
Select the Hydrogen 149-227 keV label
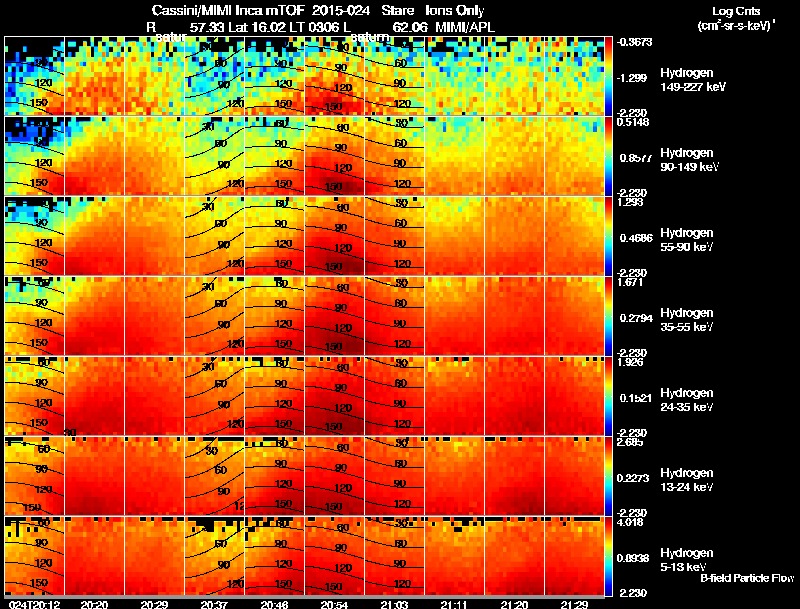(693, 80)
